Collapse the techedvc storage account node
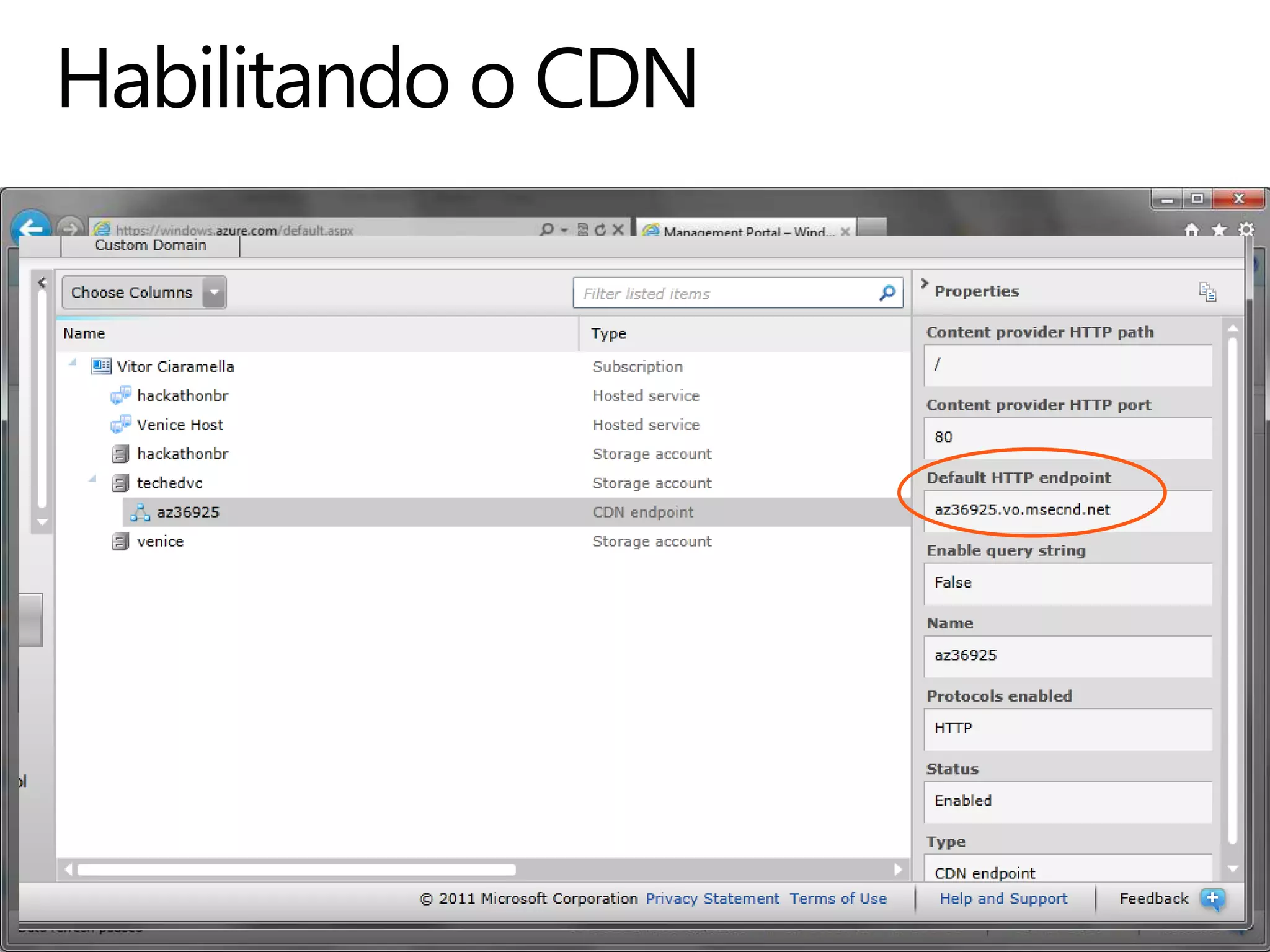This screenshot has height=952, width=1270. point(93,479)
